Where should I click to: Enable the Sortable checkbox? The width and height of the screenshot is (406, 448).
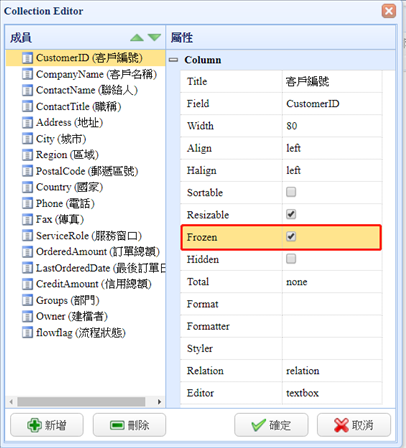click(291, 192)
